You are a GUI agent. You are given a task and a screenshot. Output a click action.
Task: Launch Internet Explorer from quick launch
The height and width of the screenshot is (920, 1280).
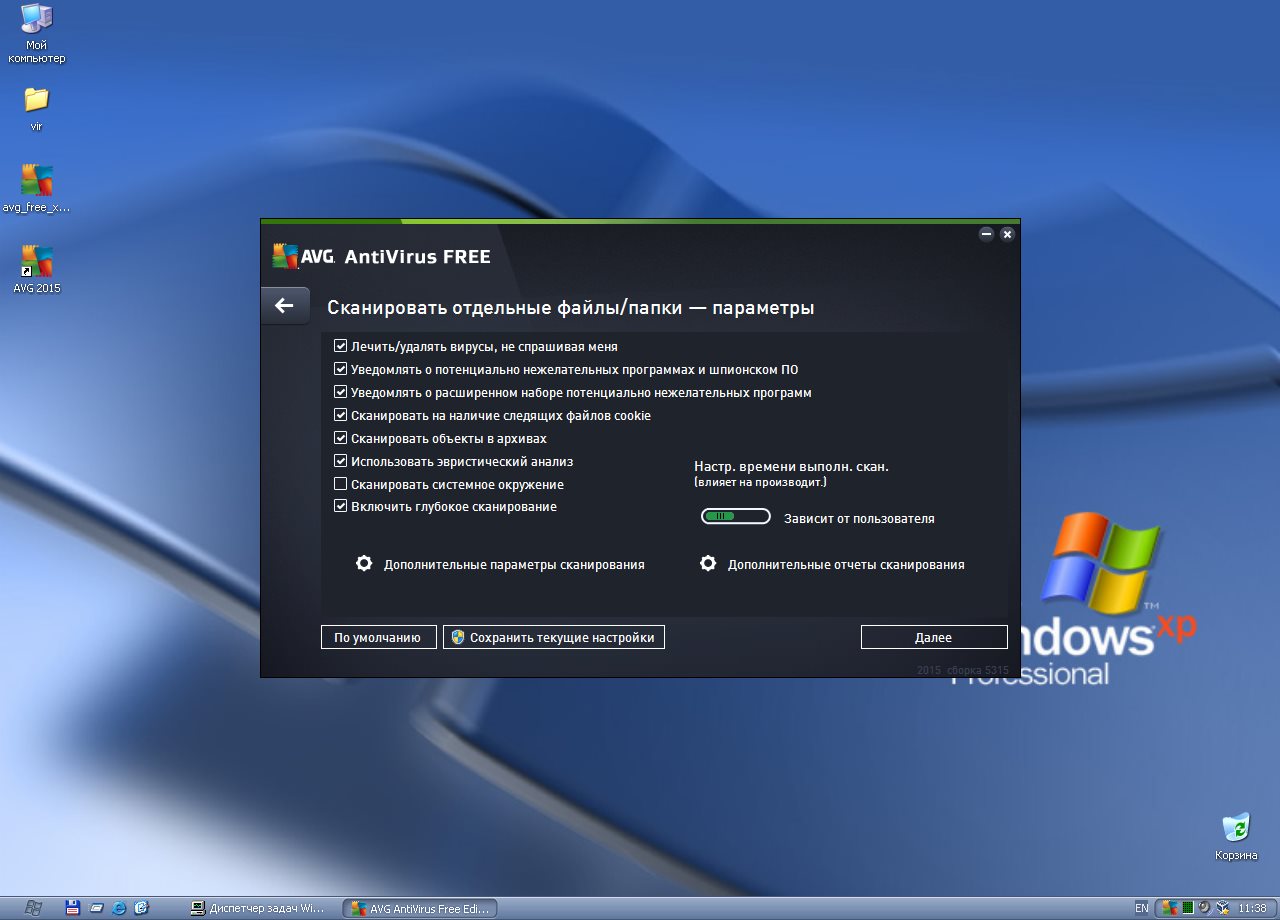click(119, 908)
